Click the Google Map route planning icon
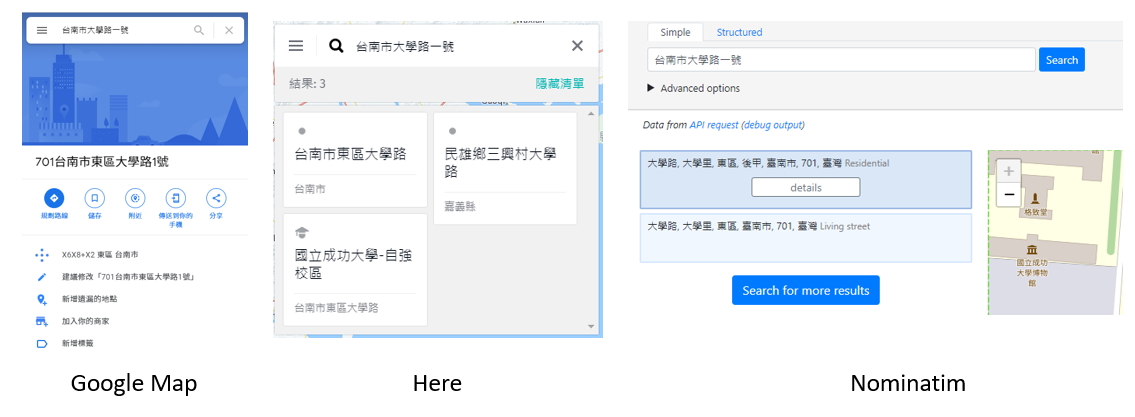1135x417 pixels. 54,198
